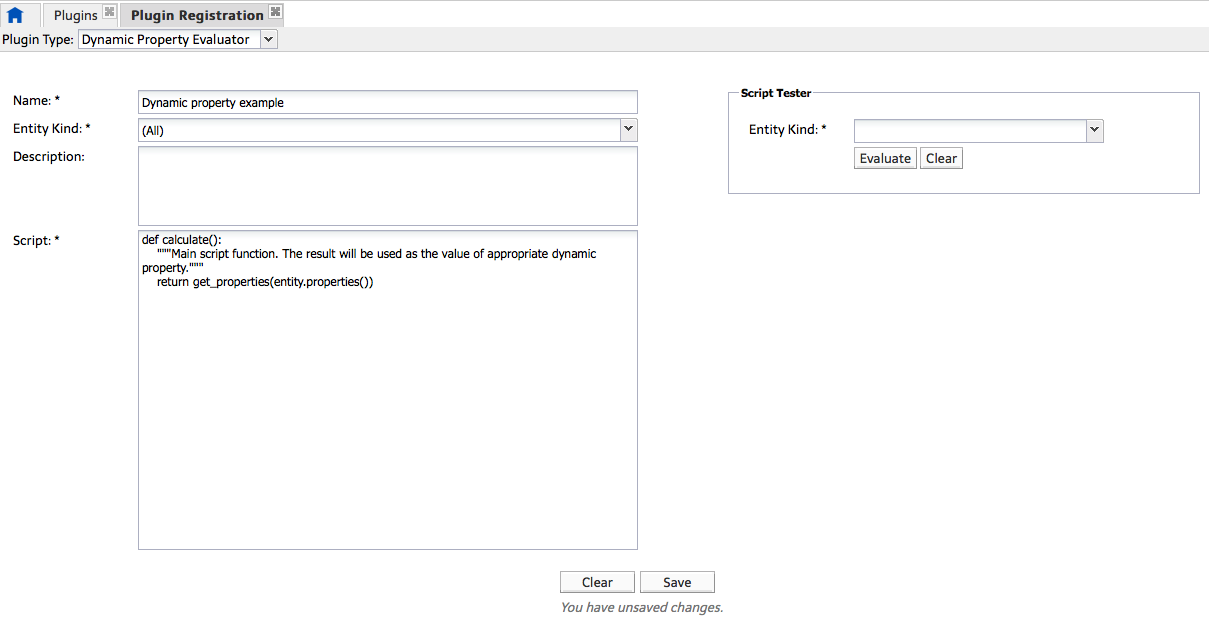Image resolution: width=1209 pixels, height=625 pixels.
Task: Click the 'Script: *' label
Action: [36, 240]
